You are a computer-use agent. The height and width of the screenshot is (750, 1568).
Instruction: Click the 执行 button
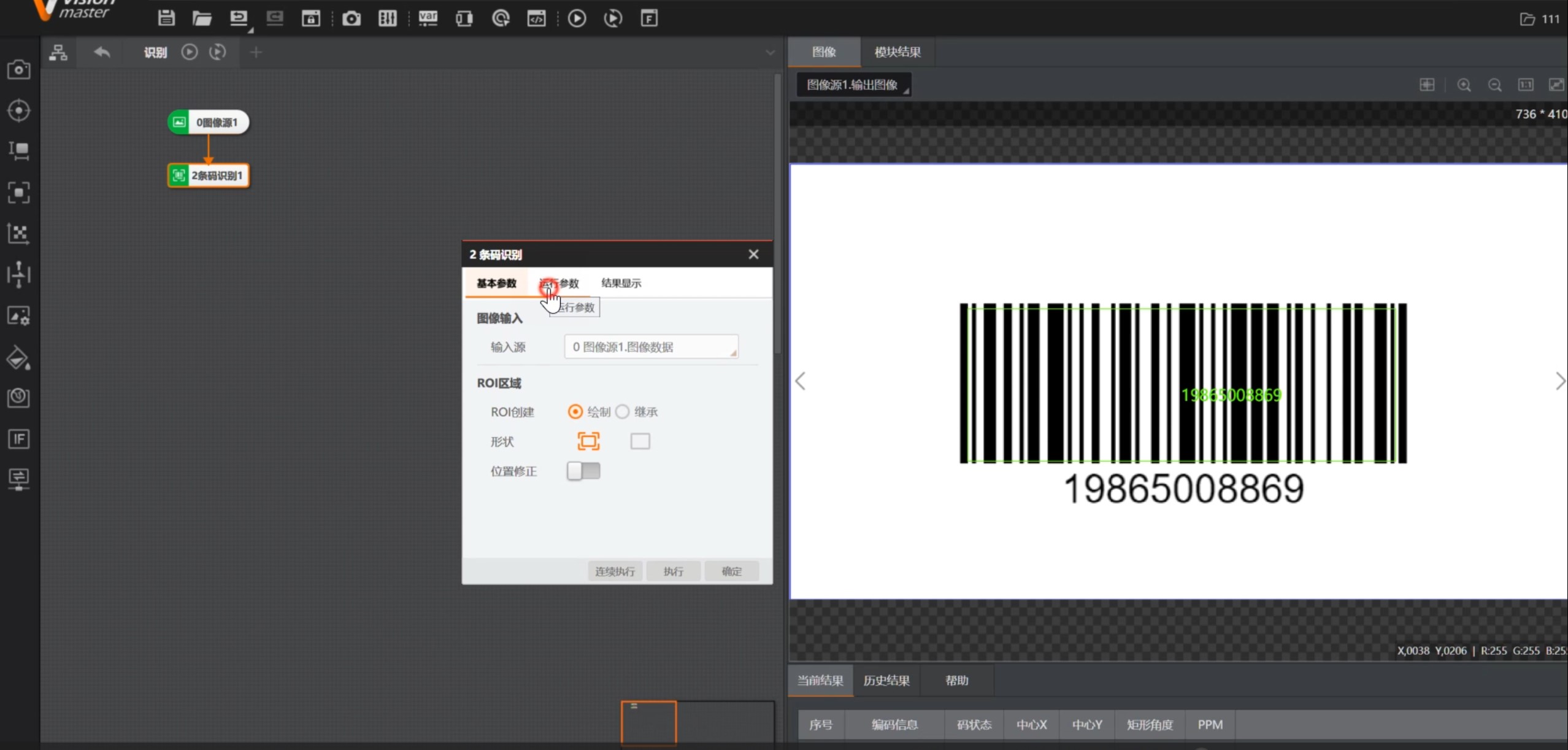[674, 571]
